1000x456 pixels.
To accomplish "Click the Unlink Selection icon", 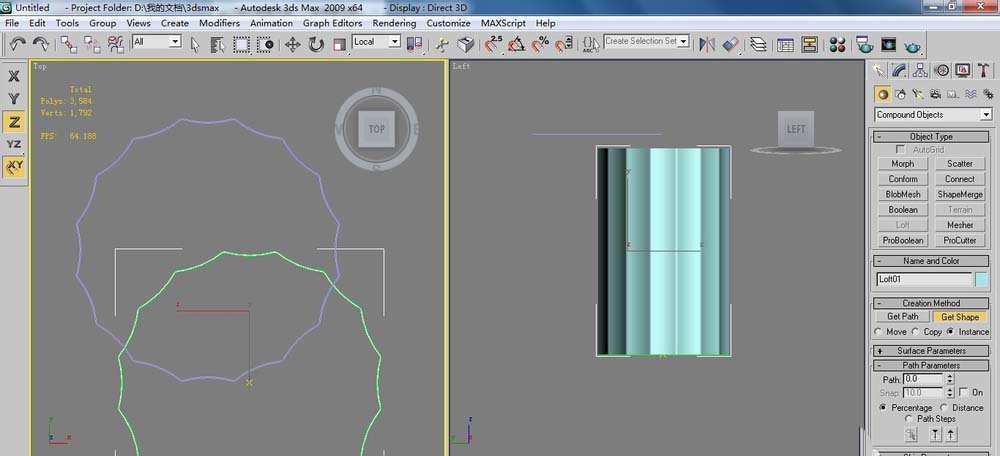I will (92, 44).
